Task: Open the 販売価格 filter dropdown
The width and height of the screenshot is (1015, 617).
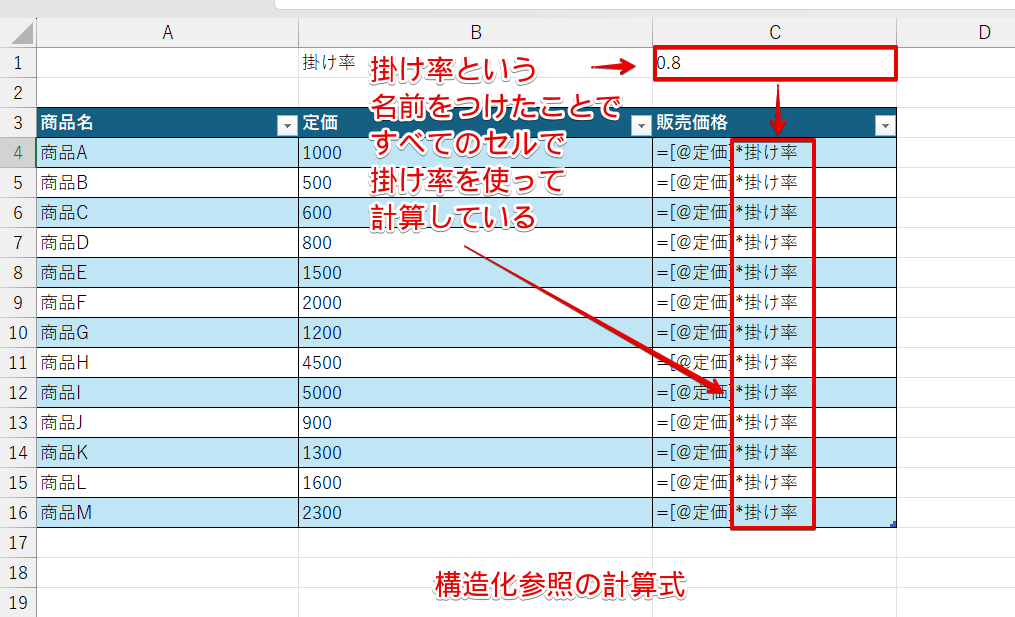Action: pyautogui.click(x=884, y=125)
